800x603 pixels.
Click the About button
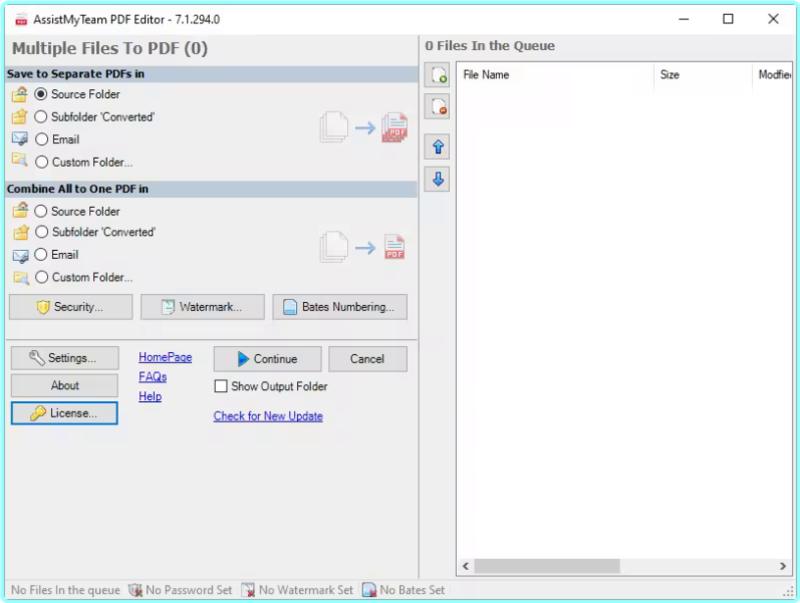65,386
